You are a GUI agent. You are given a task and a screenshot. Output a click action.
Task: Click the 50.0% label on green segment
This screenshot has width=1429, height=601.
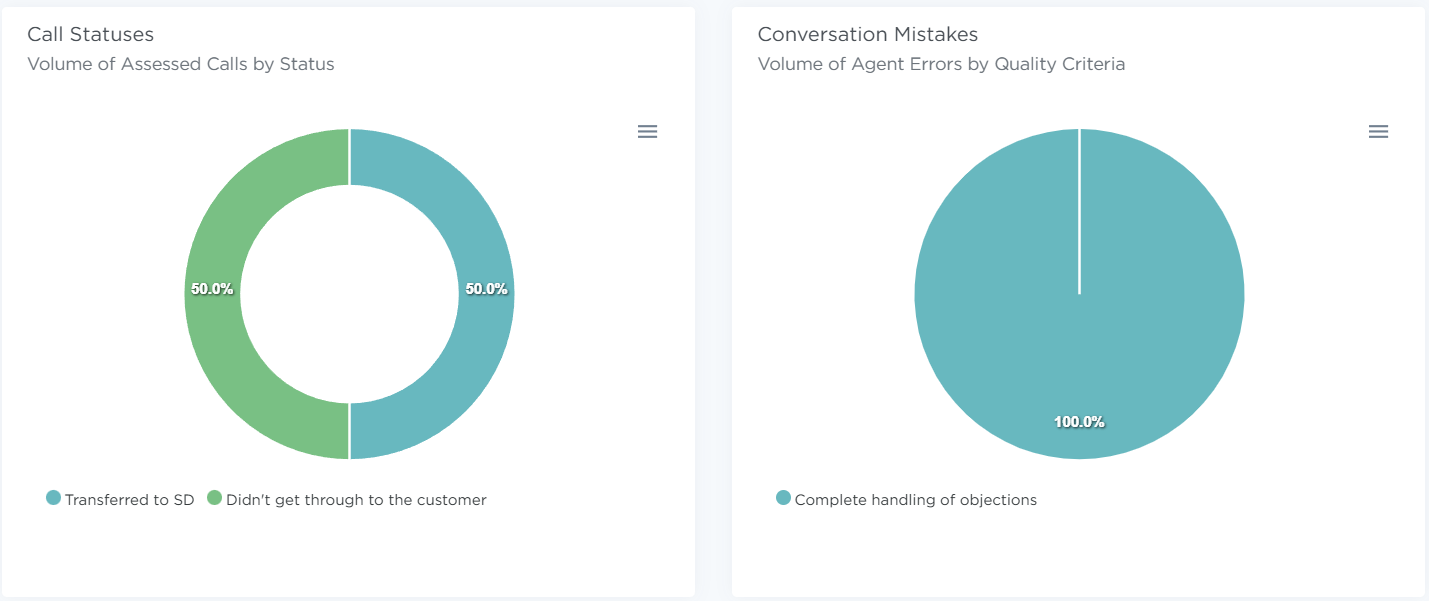[x=212, y=289]
